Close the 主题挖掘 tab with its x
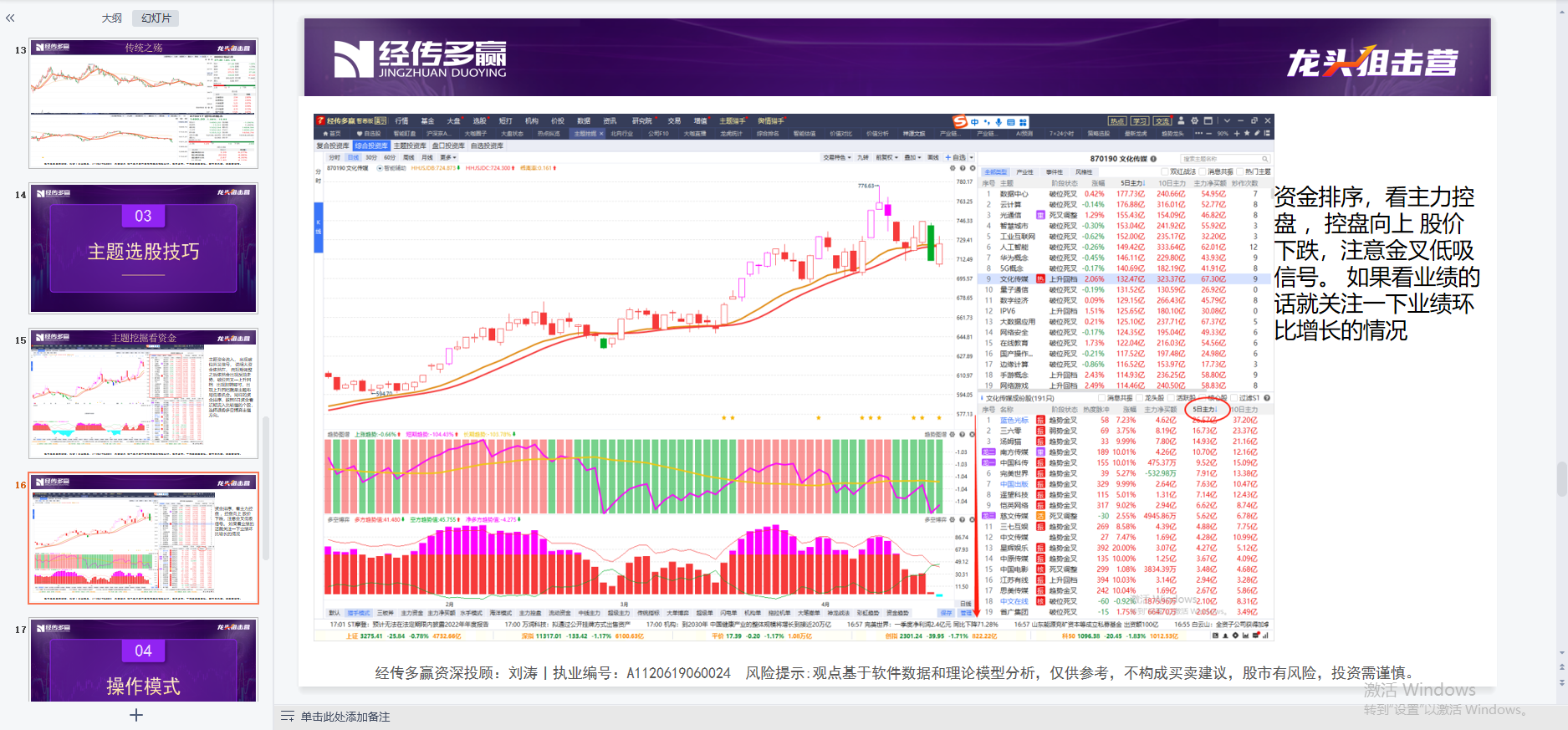 tap(601, 134)
